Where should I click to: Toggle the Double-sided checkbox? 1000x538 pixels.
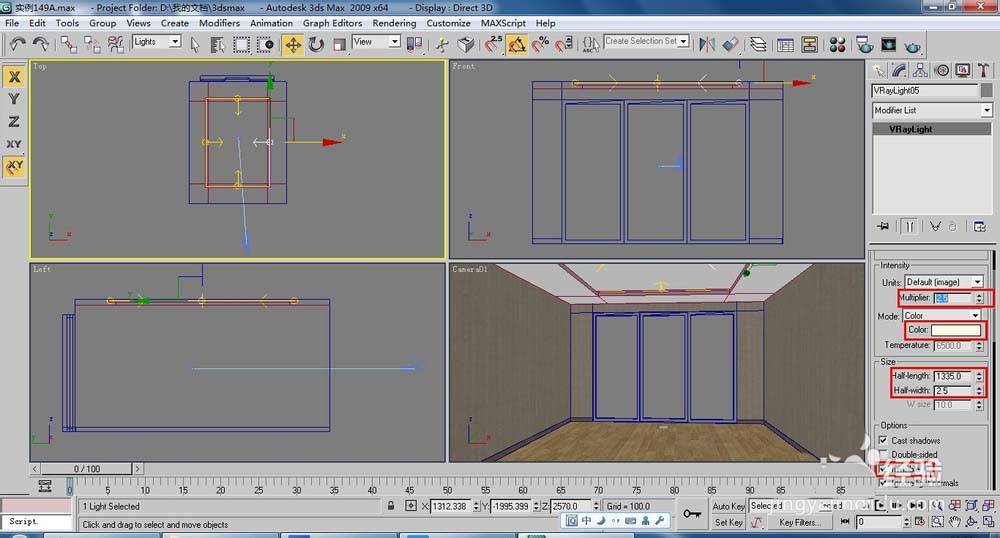[x=883, y=454]
